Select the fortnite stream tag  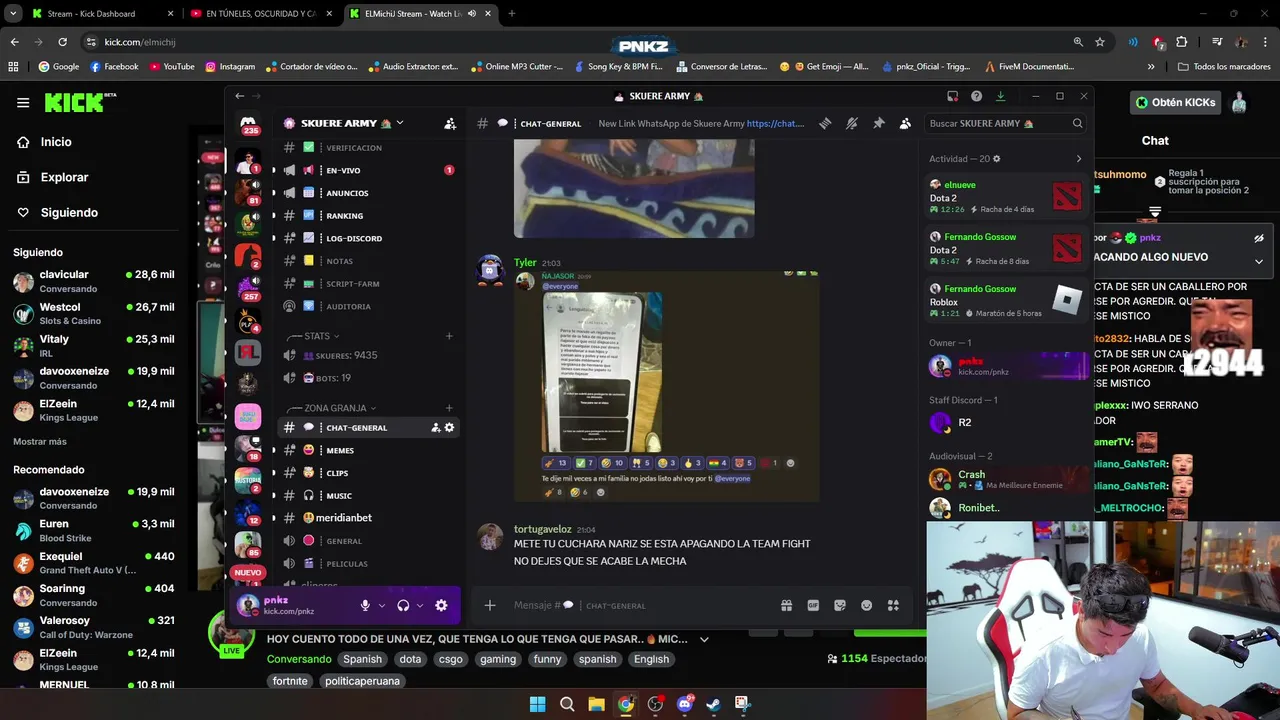pyautogui.click(x=290, y=681)
